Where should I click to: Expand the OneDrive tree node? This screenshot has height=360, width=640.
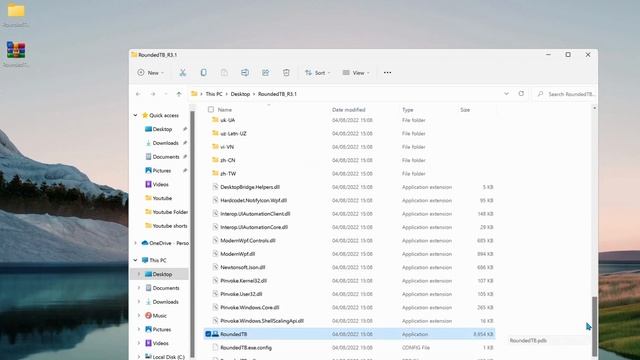click(x=136, y=243)
